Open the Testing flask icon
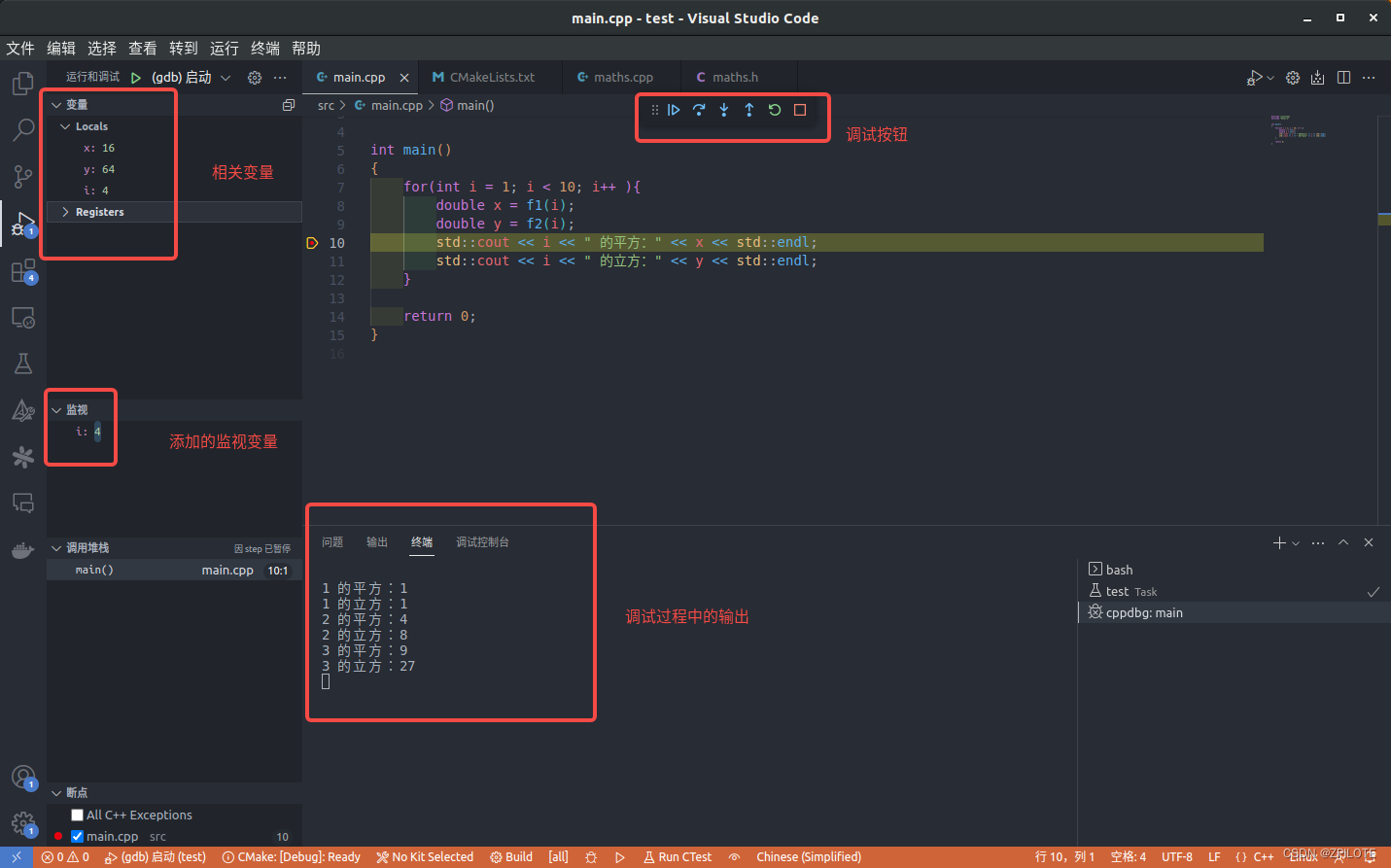 point(23,364)
